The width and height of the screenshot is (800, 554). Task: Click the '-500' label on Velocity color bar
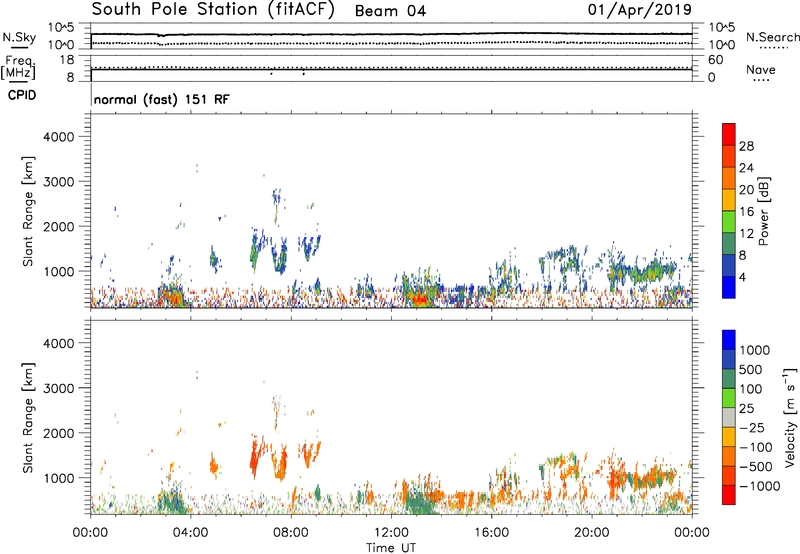(x=755, y=466)
